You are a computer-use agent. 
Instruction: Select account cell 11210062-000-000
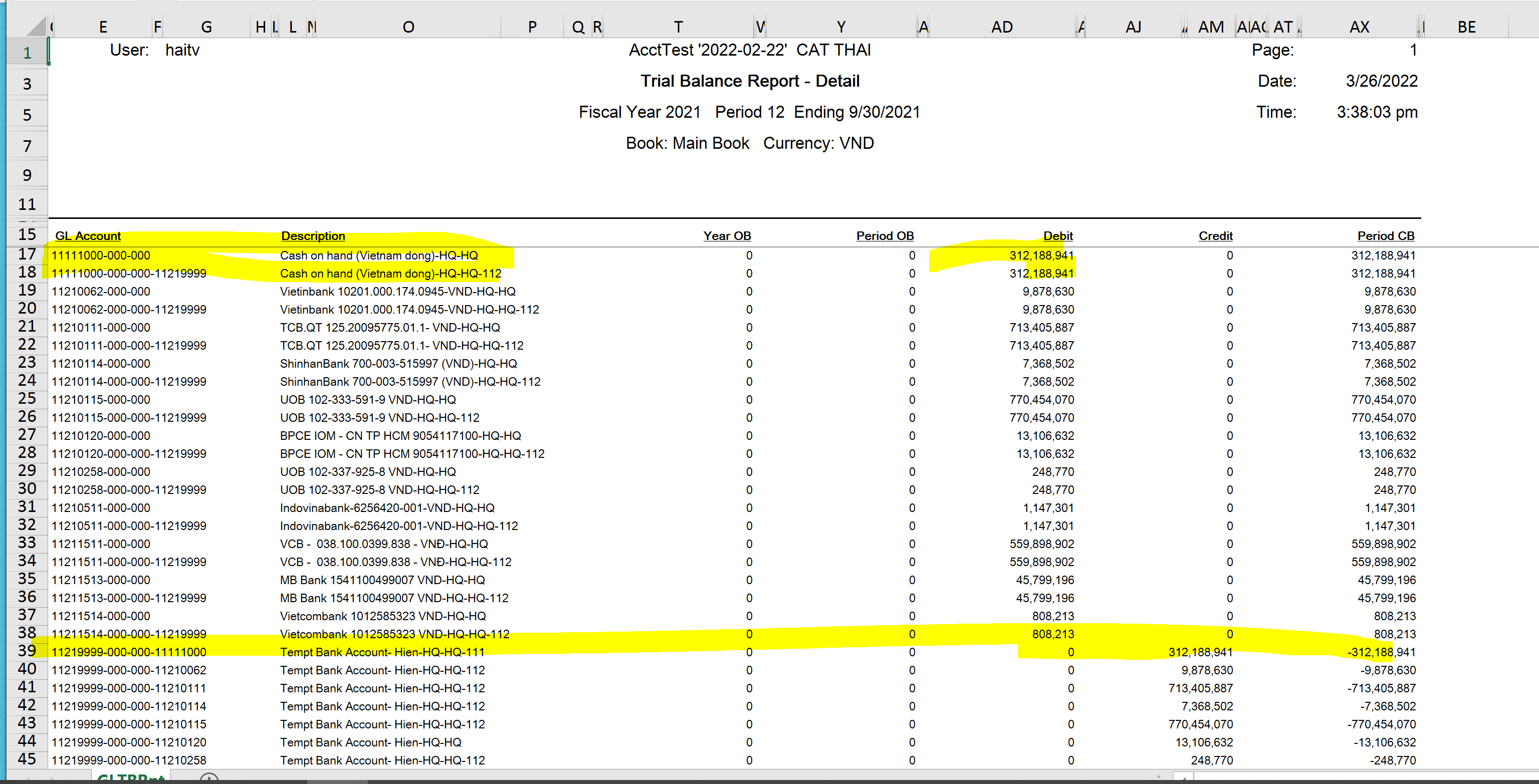(x=101, y=292)
